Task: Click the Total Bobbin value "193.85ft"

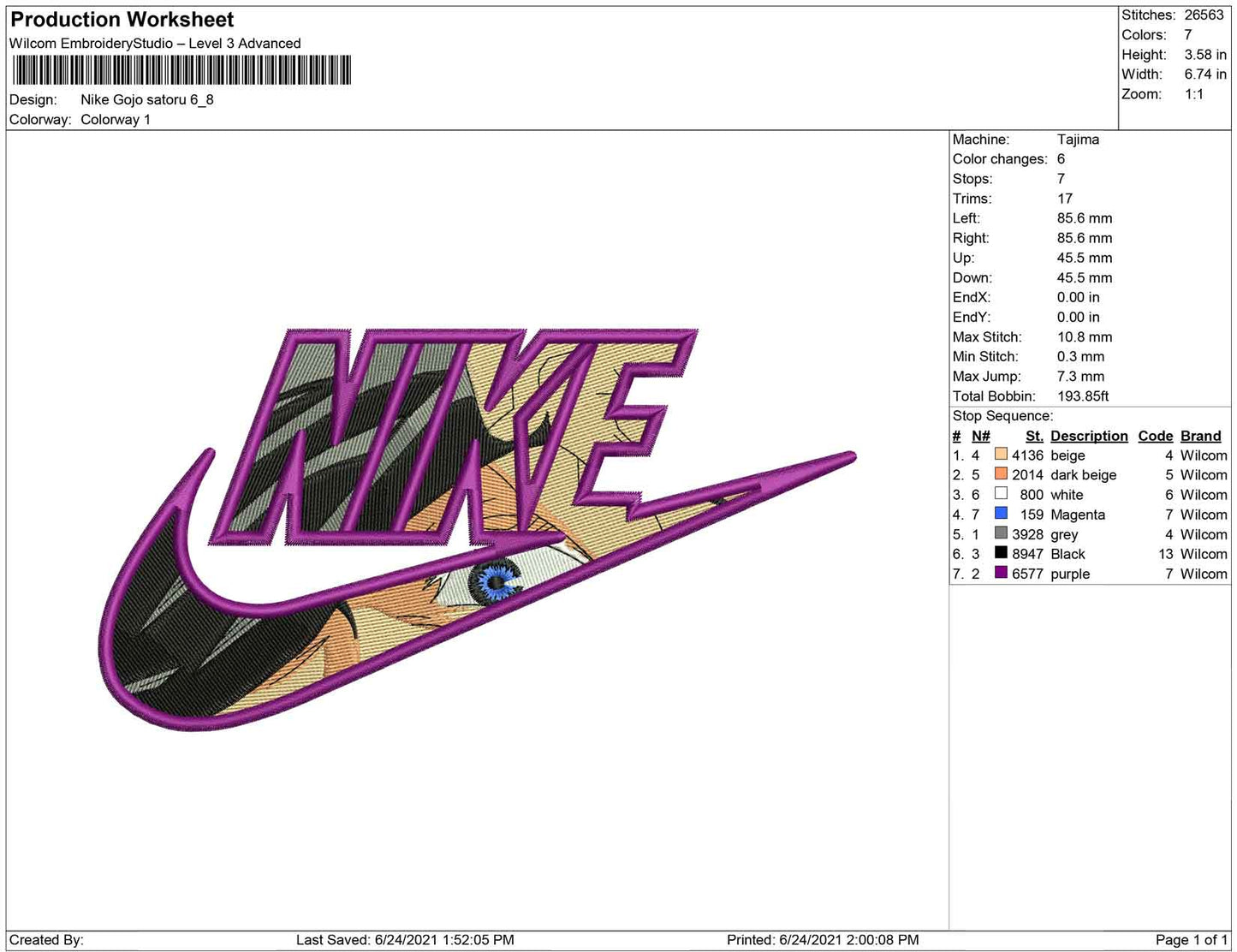Action: pyautogui.click(x=1083, y=396)
